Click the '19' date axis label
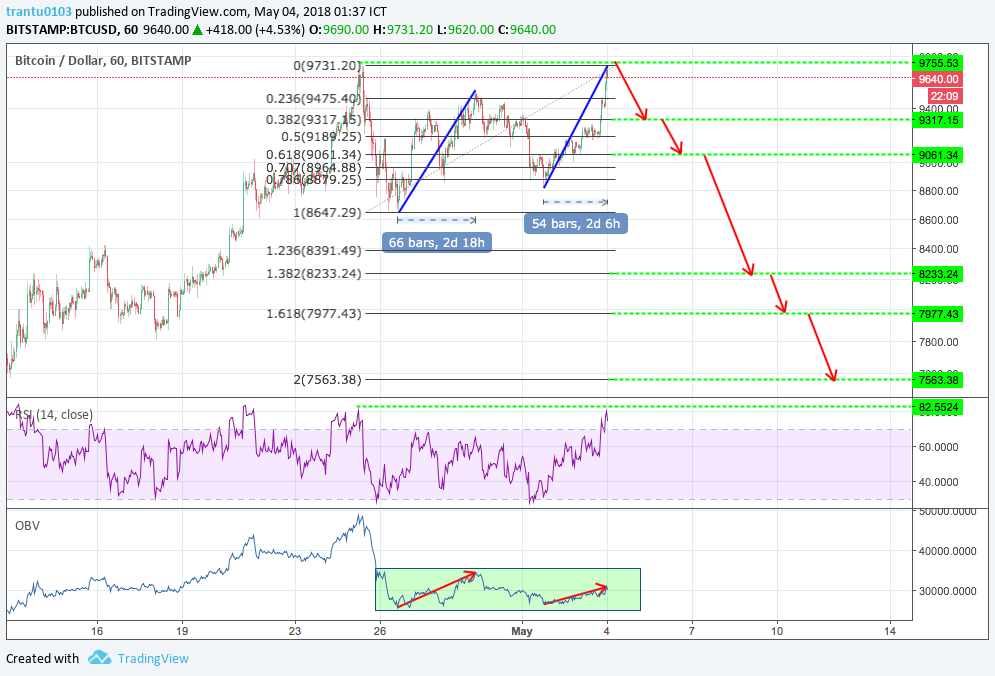Viewport: 995px width, 676px height. tap(182, 631)
